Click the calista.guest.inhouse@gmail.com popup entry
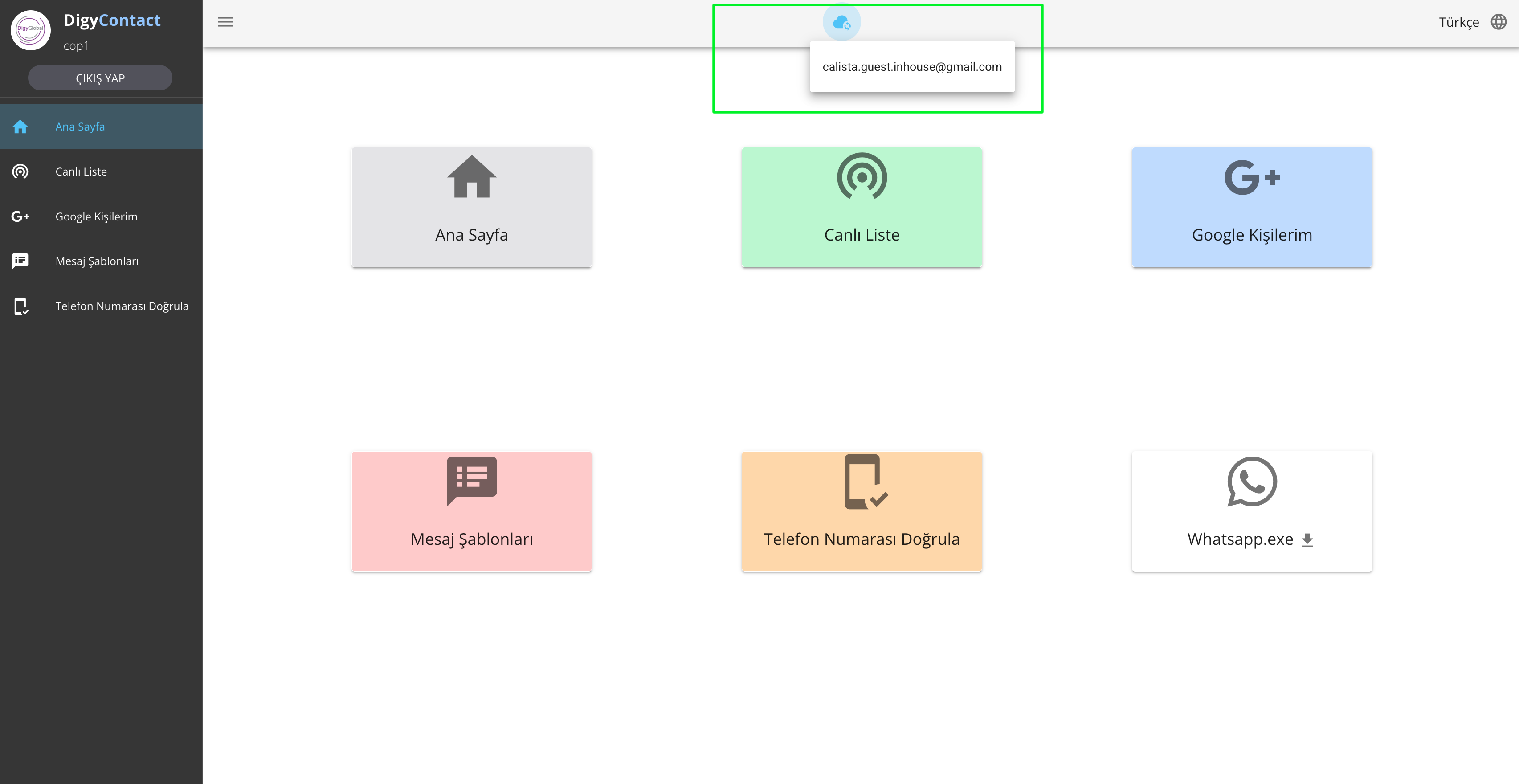1519x784 pixels. tap(912, 67)
